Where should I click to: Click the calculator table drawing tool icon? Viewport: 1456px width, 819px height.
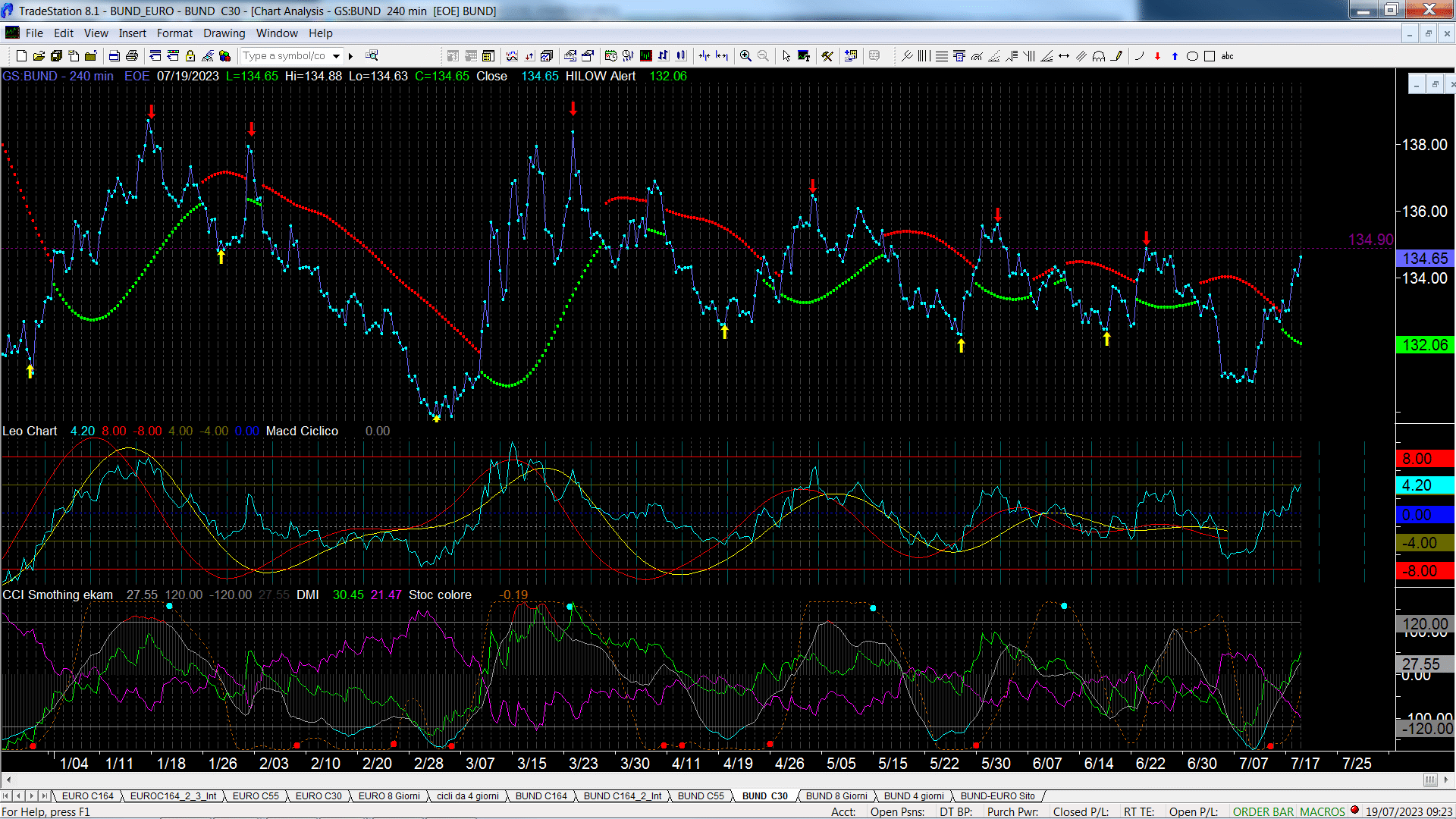tap(959, 56)
